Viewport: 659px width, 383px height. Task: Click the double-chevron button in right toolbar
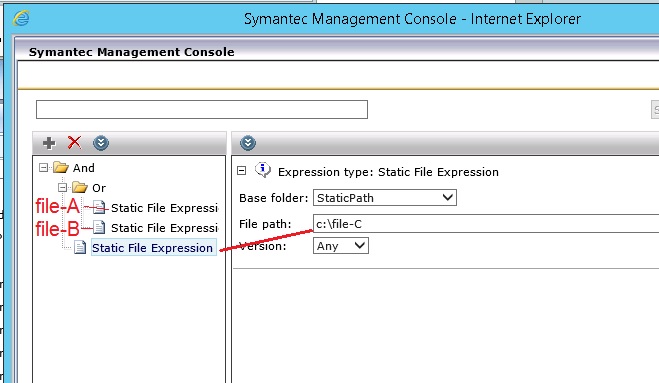point(248,143)
